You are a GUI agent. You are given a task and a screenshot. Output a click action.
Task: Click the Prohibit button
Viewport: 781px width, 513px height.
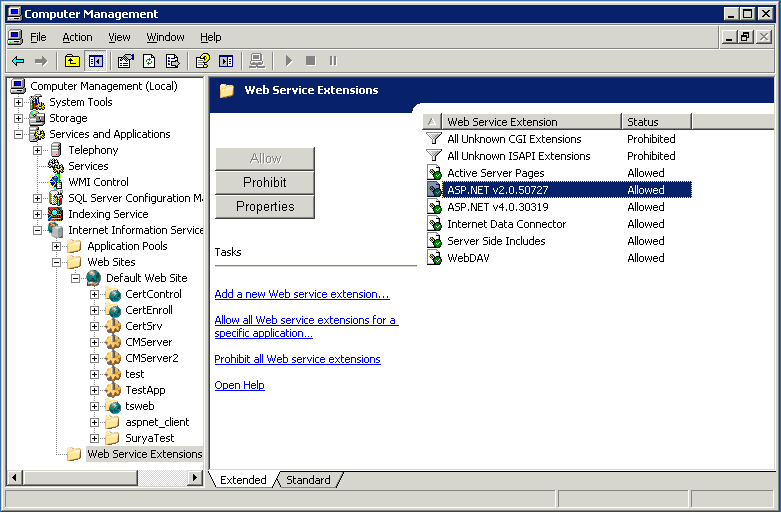(265, 182)
